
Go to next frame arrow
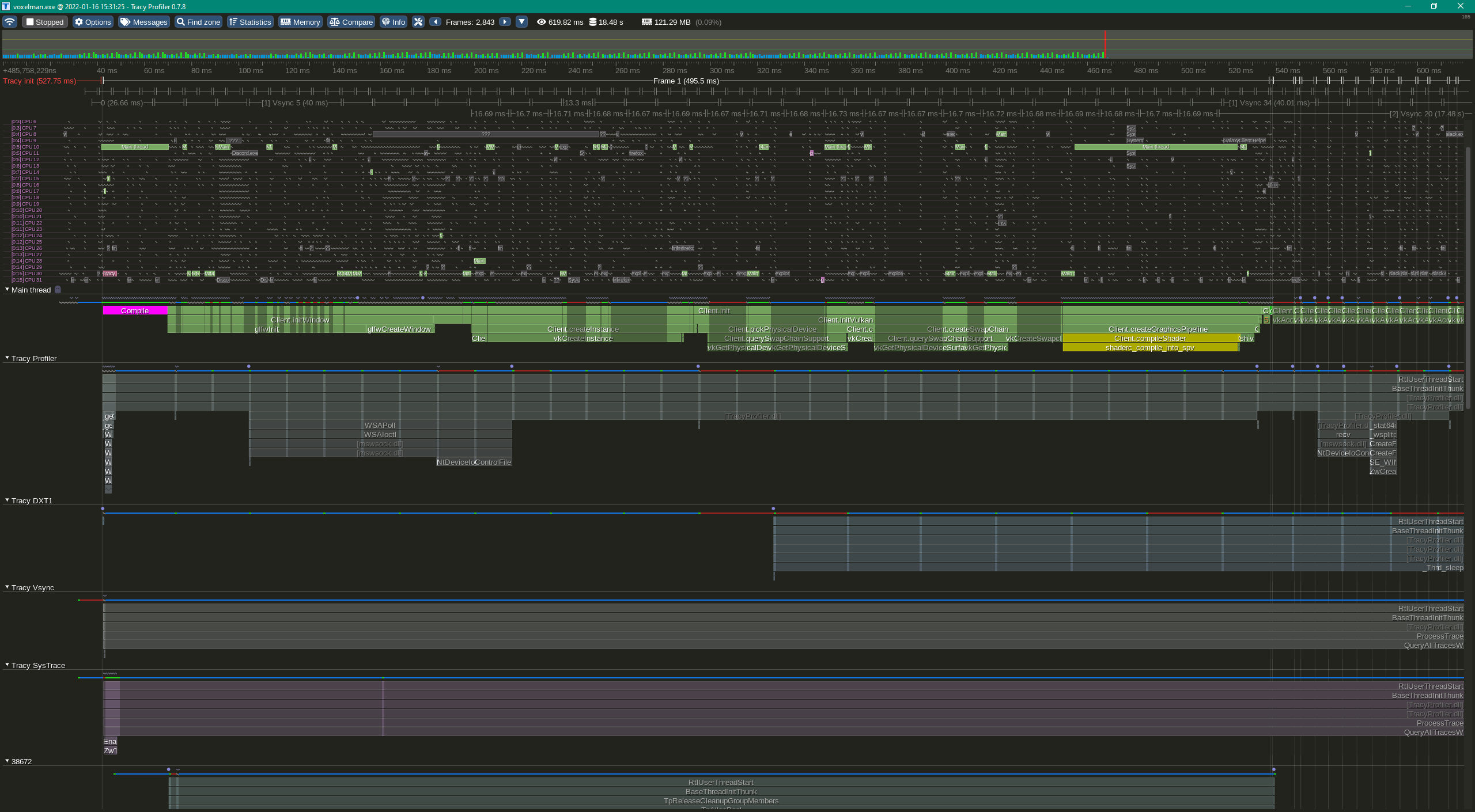pos(505,22)
